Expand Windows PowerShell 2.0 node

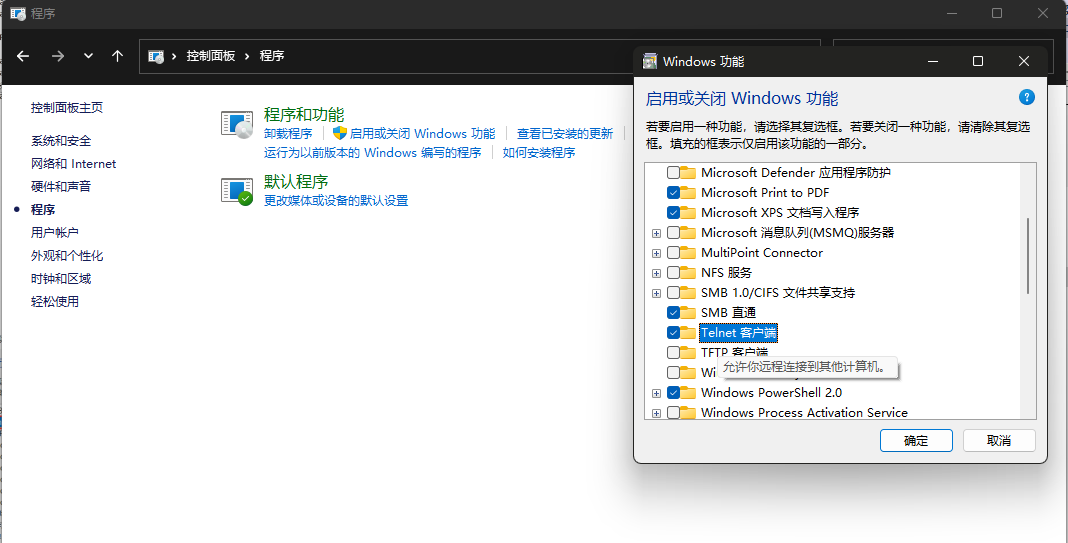pyautogui.click(x=656, y=393)
